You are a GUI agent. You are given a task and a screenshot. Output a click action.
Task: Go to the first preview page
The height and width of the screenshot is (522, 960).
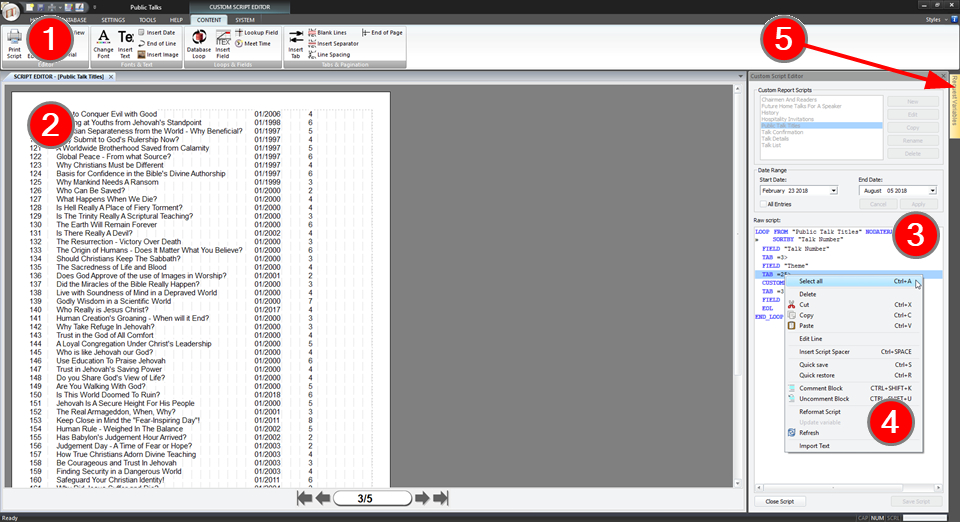(304, 498)
